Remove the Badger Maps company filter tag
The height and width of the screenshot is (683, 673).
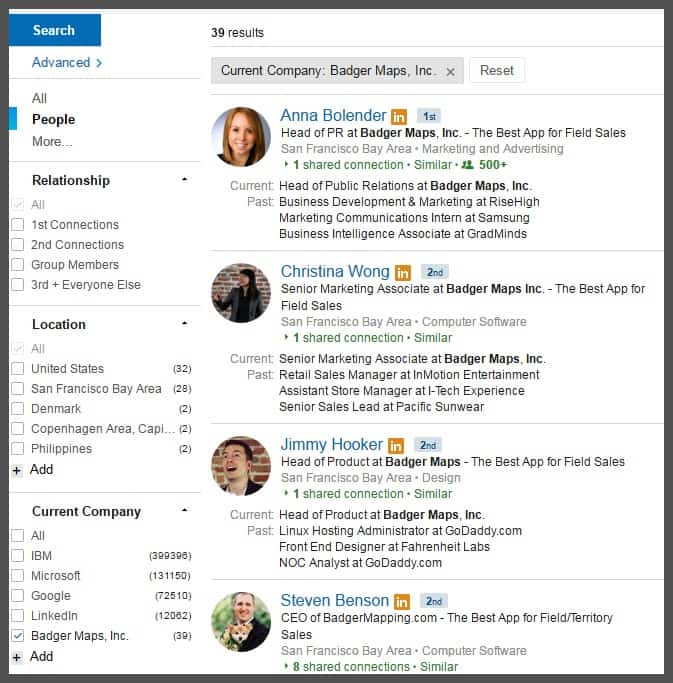[x=450, y=72]
